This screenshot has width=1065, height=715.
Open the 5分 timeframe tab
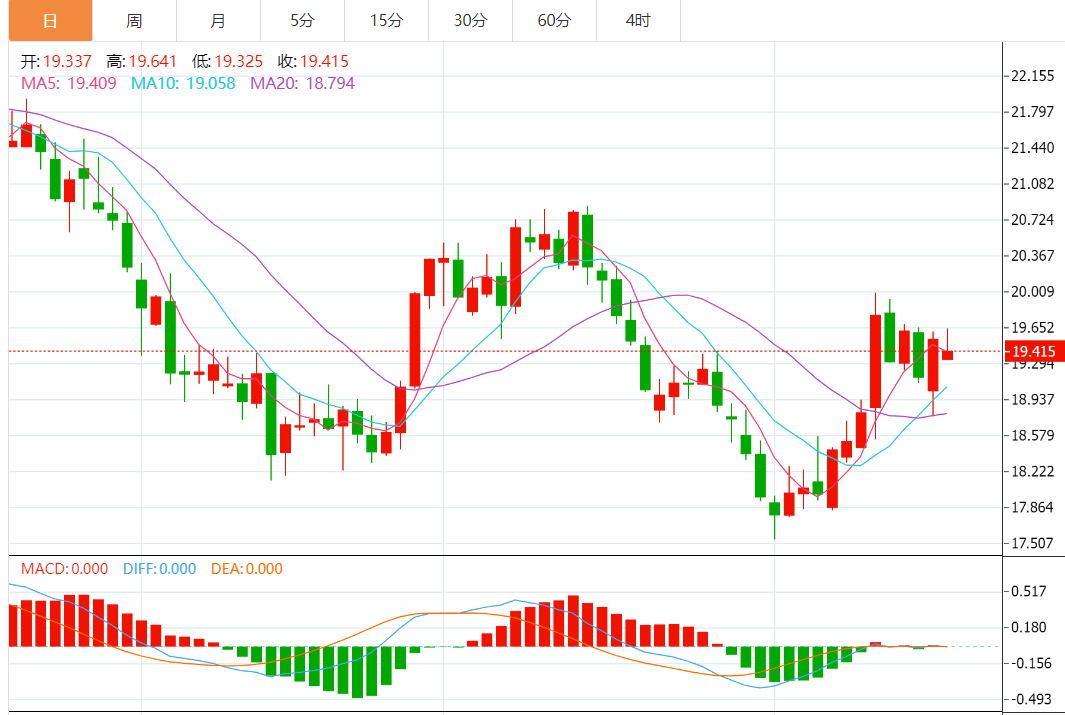[x=302, y=21]
